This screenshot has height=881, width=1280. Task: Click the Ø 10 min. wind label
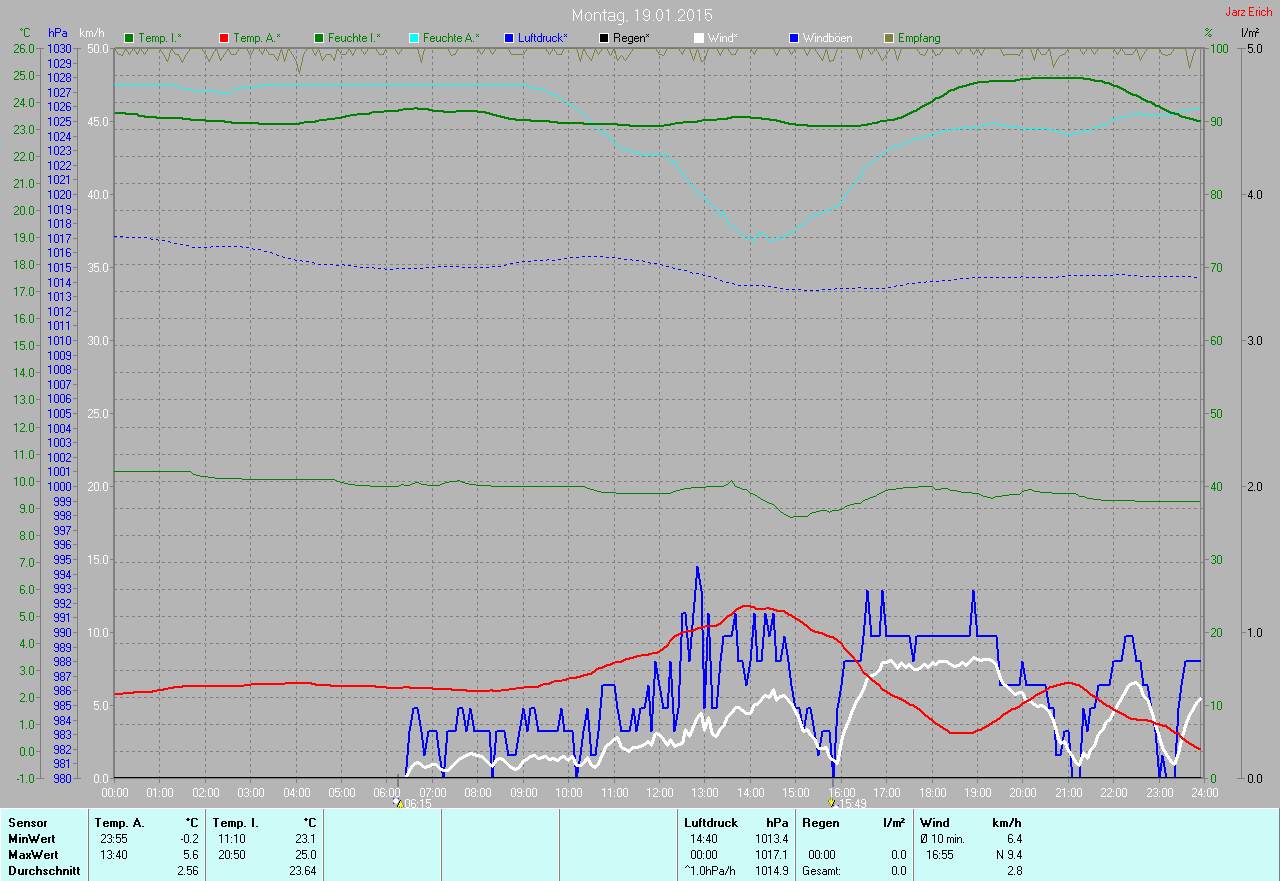(942, 838)
